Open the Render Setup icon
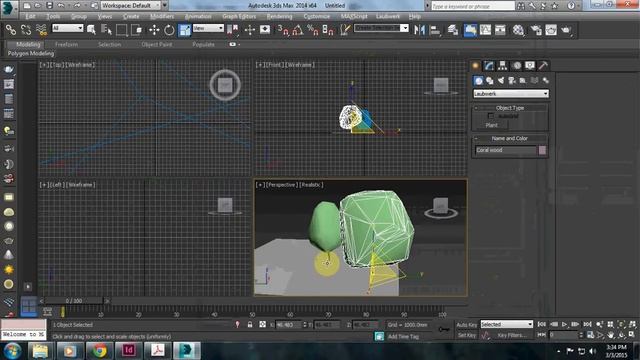The height and width of the screenshot is (360, 640). click(536, 30)
